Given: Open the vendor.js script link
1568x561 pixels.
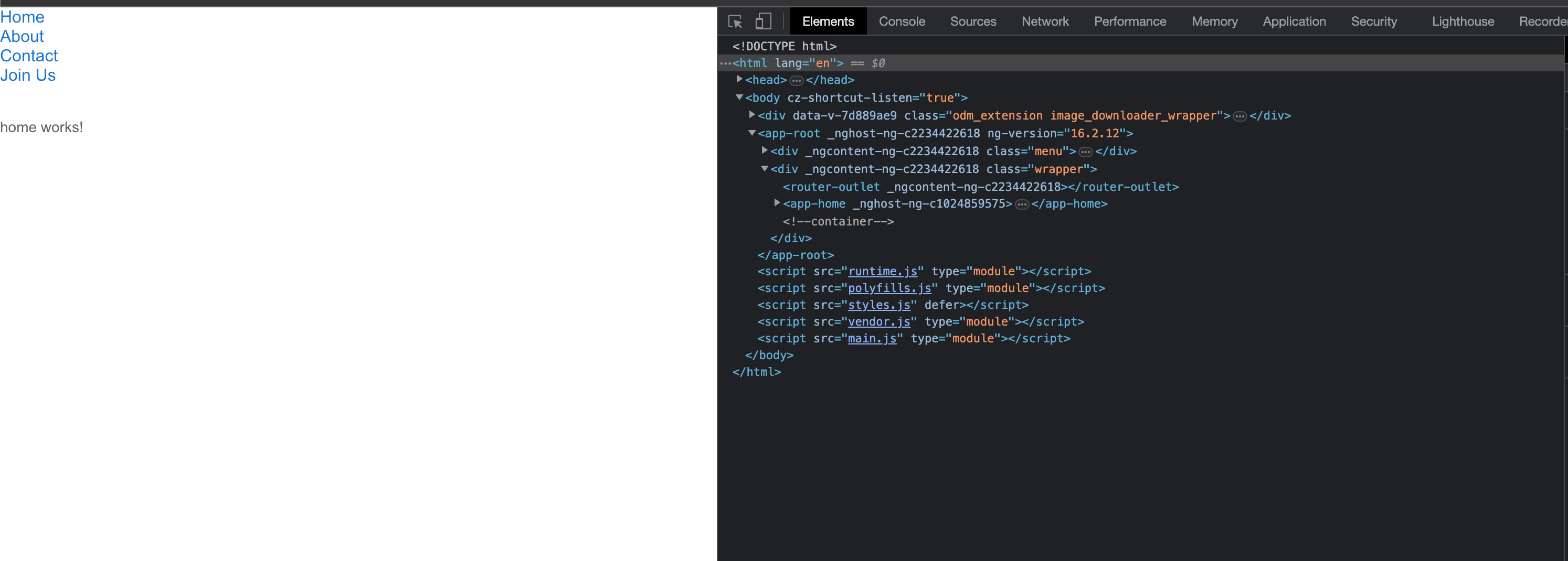Looking at the screenshot, I should [x=879, y=322].
